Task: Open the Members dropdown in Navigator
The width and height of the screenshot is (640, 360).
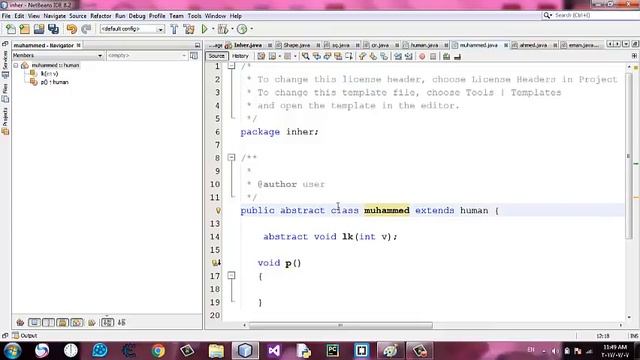Action: coord(58,55)
